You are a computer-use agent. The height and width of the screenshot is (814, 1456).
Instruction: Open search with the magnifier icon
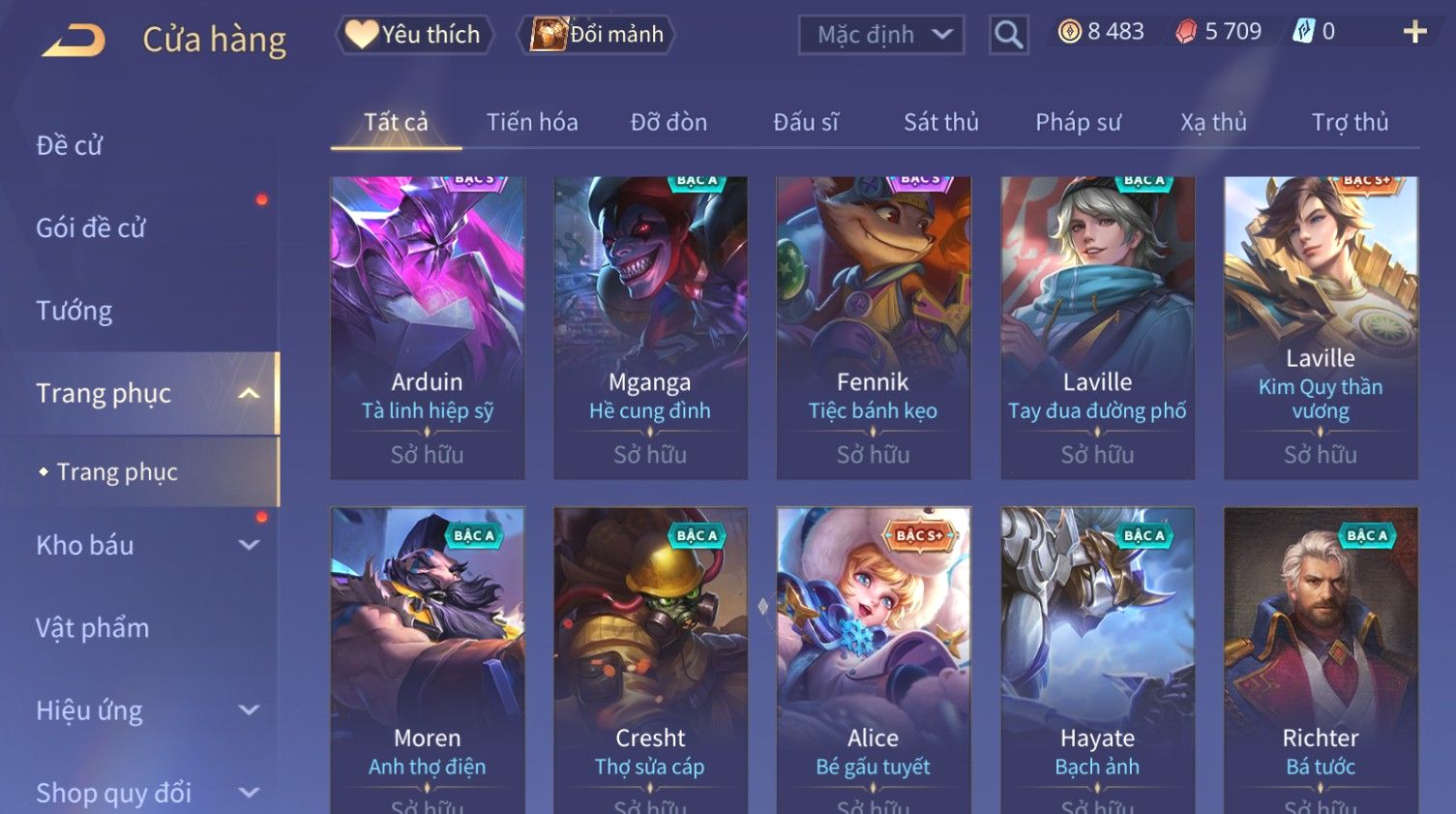1008,35
